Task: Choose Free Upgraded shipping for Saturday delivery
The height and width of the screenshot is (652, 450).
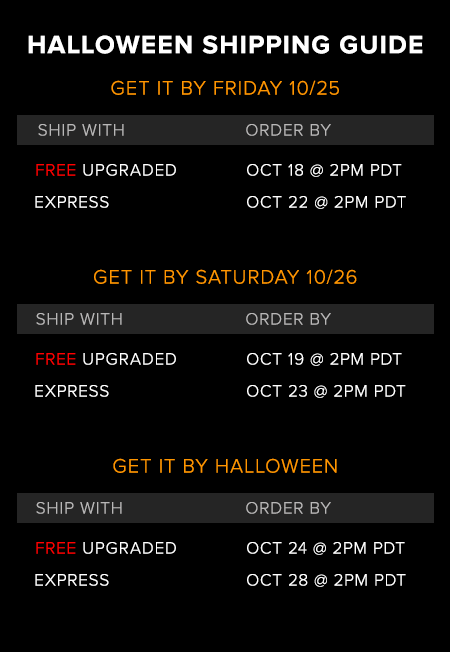Action: (106, 359)
